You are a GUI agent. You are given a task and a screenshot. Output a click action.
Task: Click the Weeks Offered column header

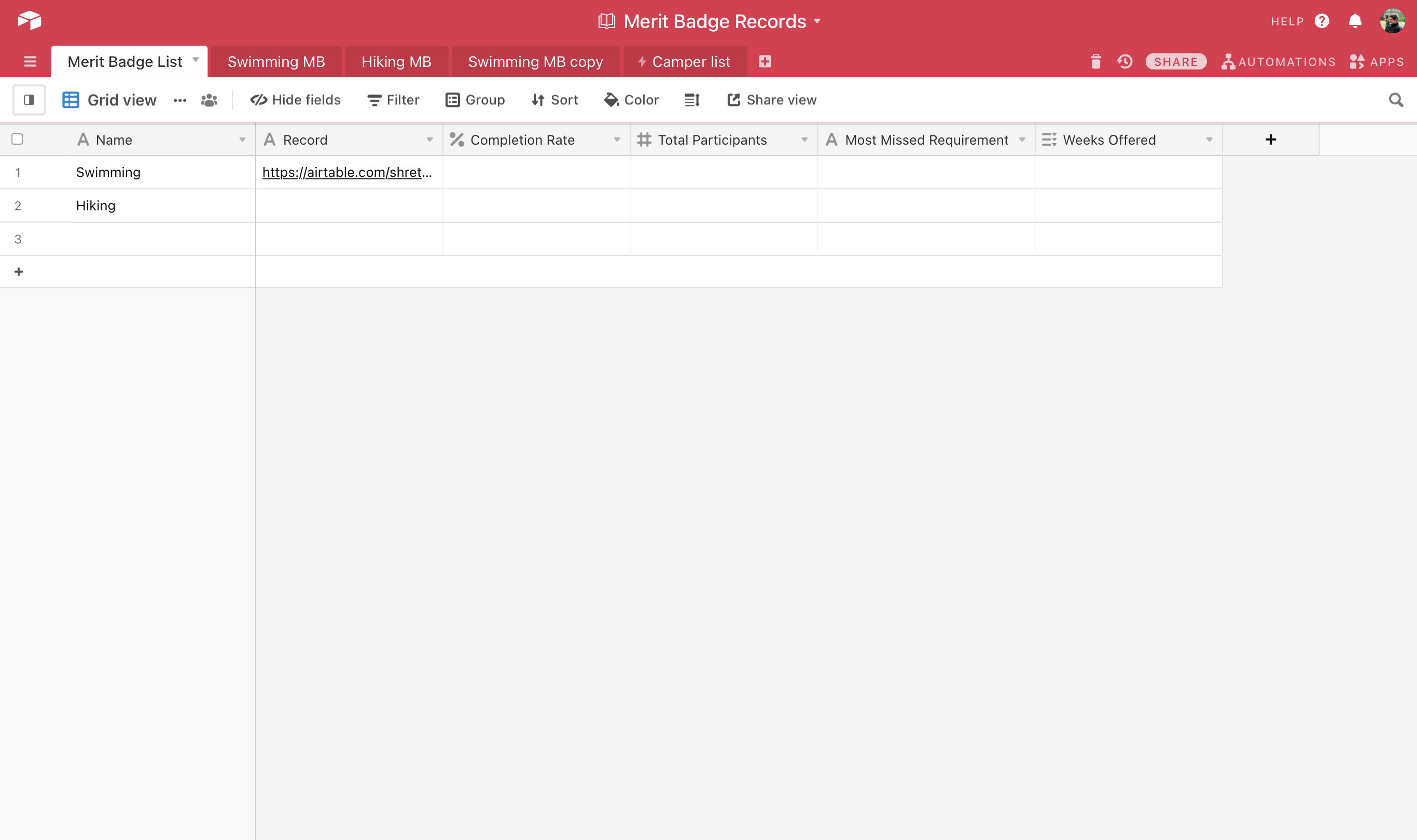(1129, 140)
